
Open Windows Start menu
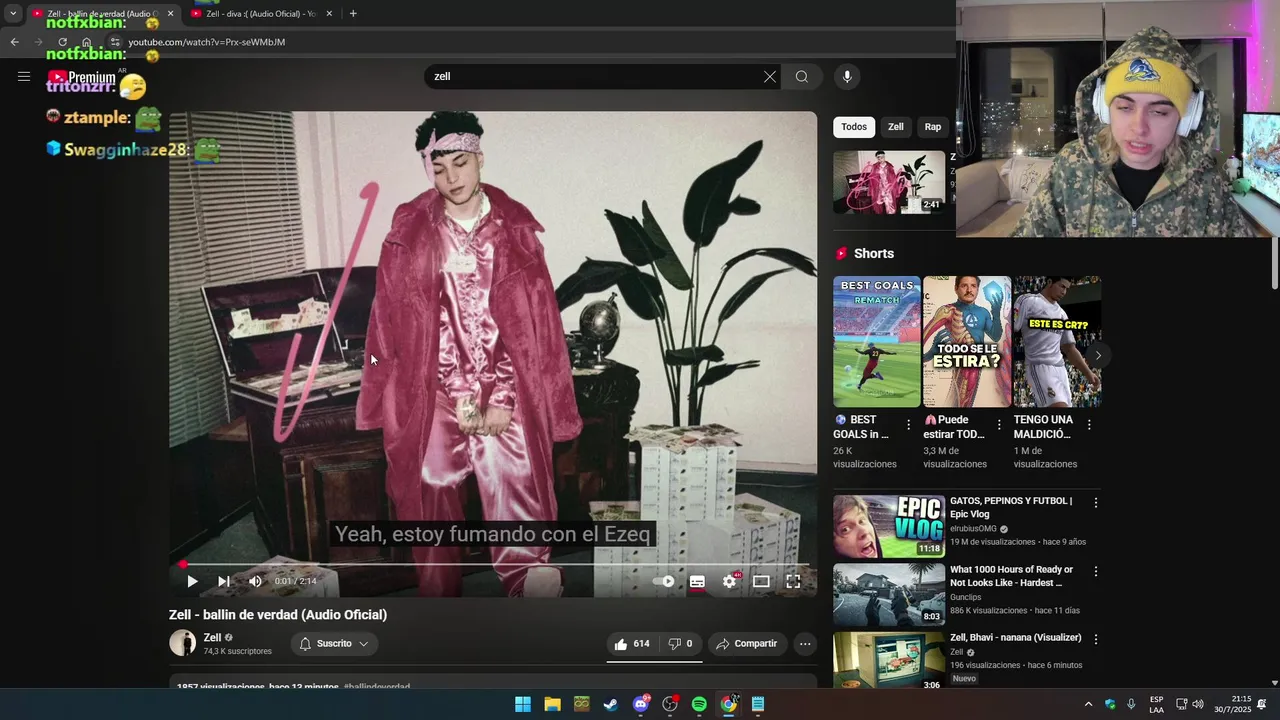tap(523, 704)
